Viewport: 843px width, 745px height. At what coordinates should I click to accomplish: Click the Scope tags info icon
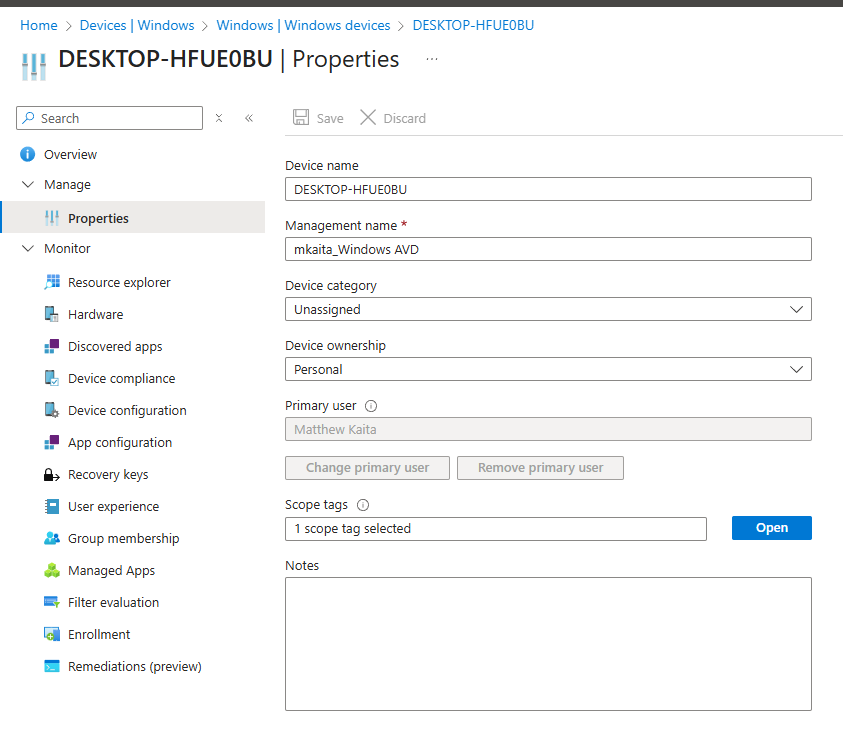point(363,506)
